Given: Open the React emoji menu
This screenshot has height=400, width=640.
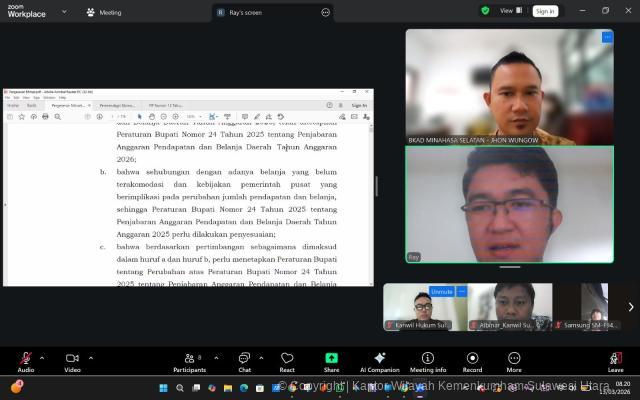Looking at the screenshot, I should (x=287, y=360).
